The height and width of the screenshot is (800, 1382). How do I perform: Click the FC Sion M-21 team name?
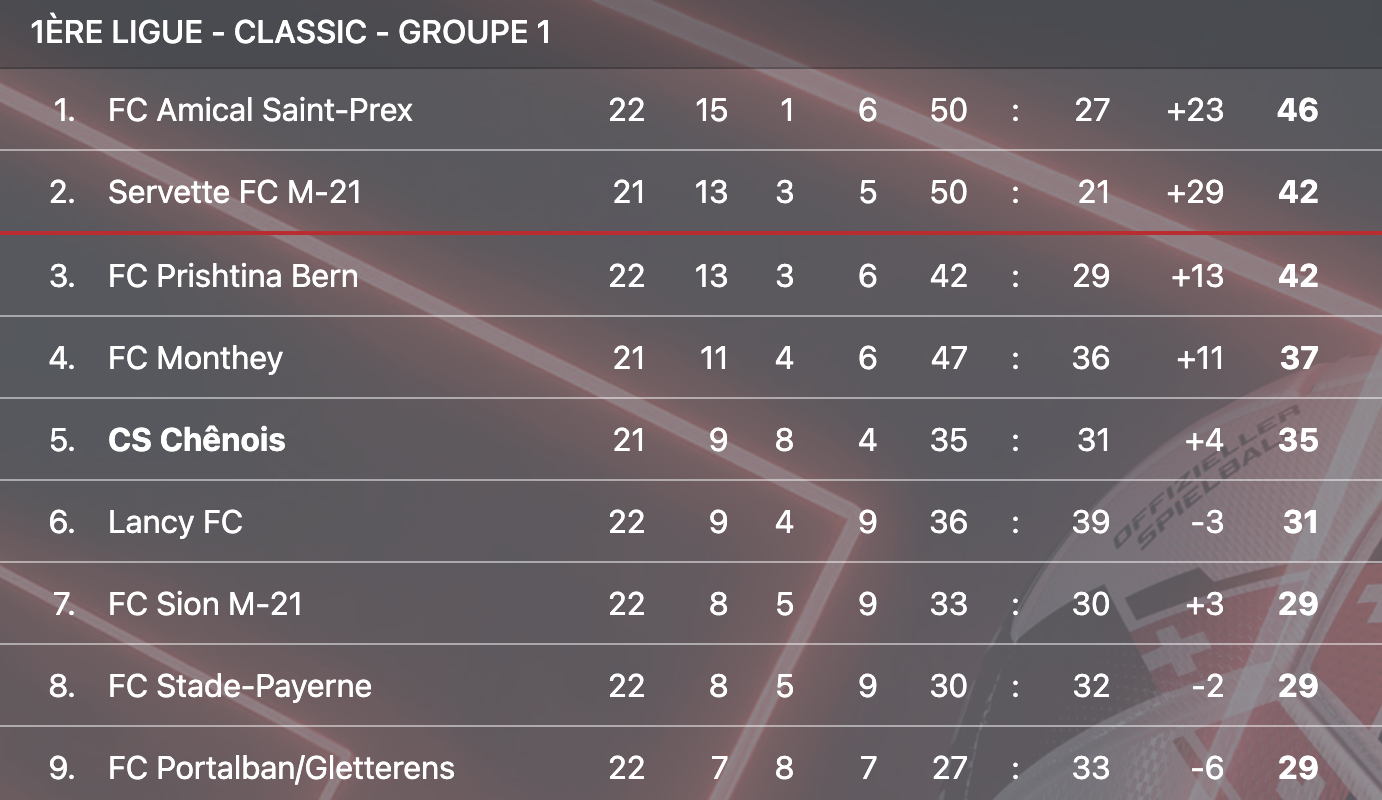[x=205, y=604]
